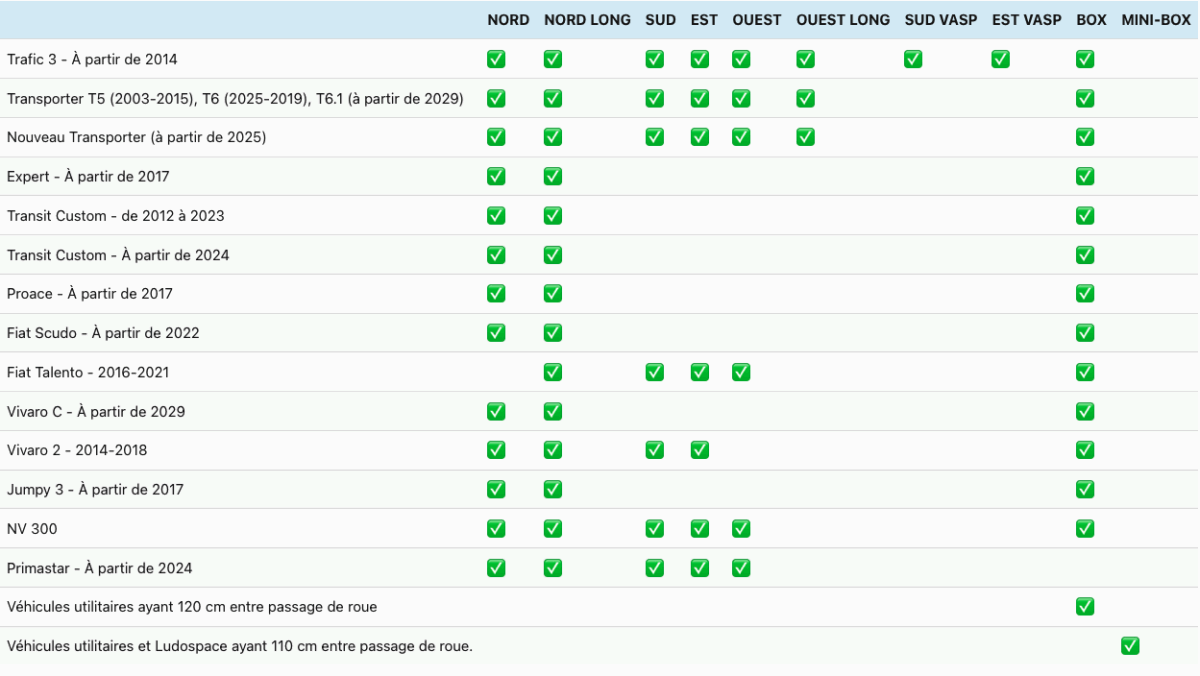The image size is (1200, 676).
Task: Click MINI-BOX check mark for Ludospace row
Action: coord(1130,646)
